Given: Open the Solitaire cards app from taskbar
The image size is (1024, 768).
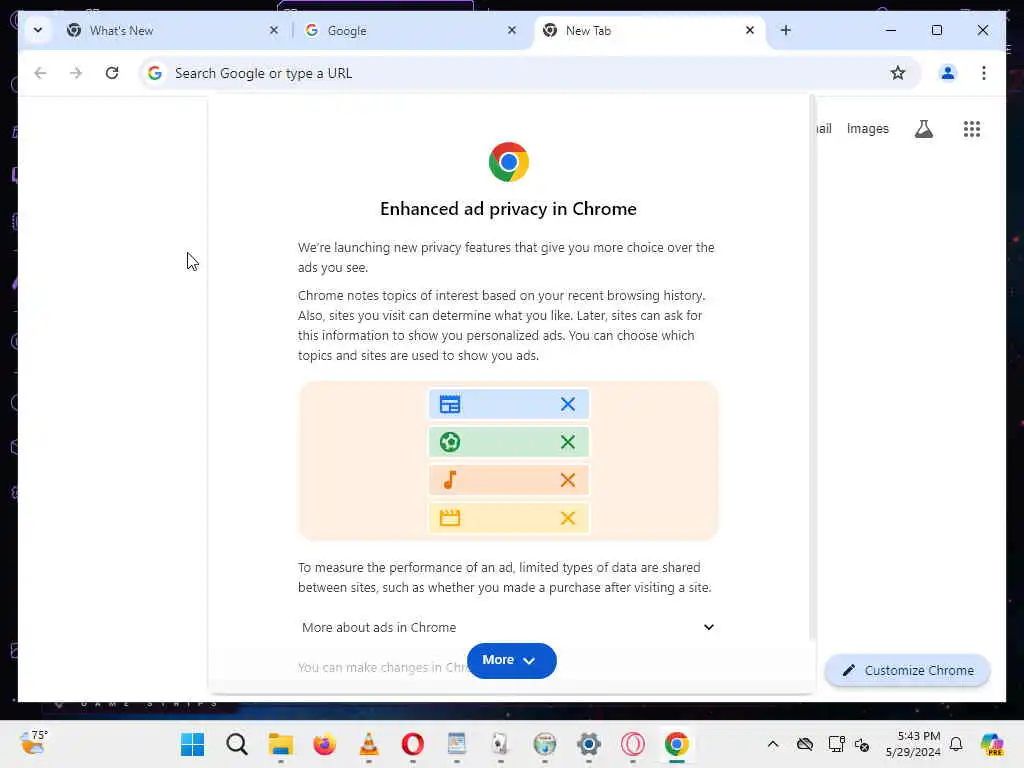Looking at the screenshot, I should [500, 744].
